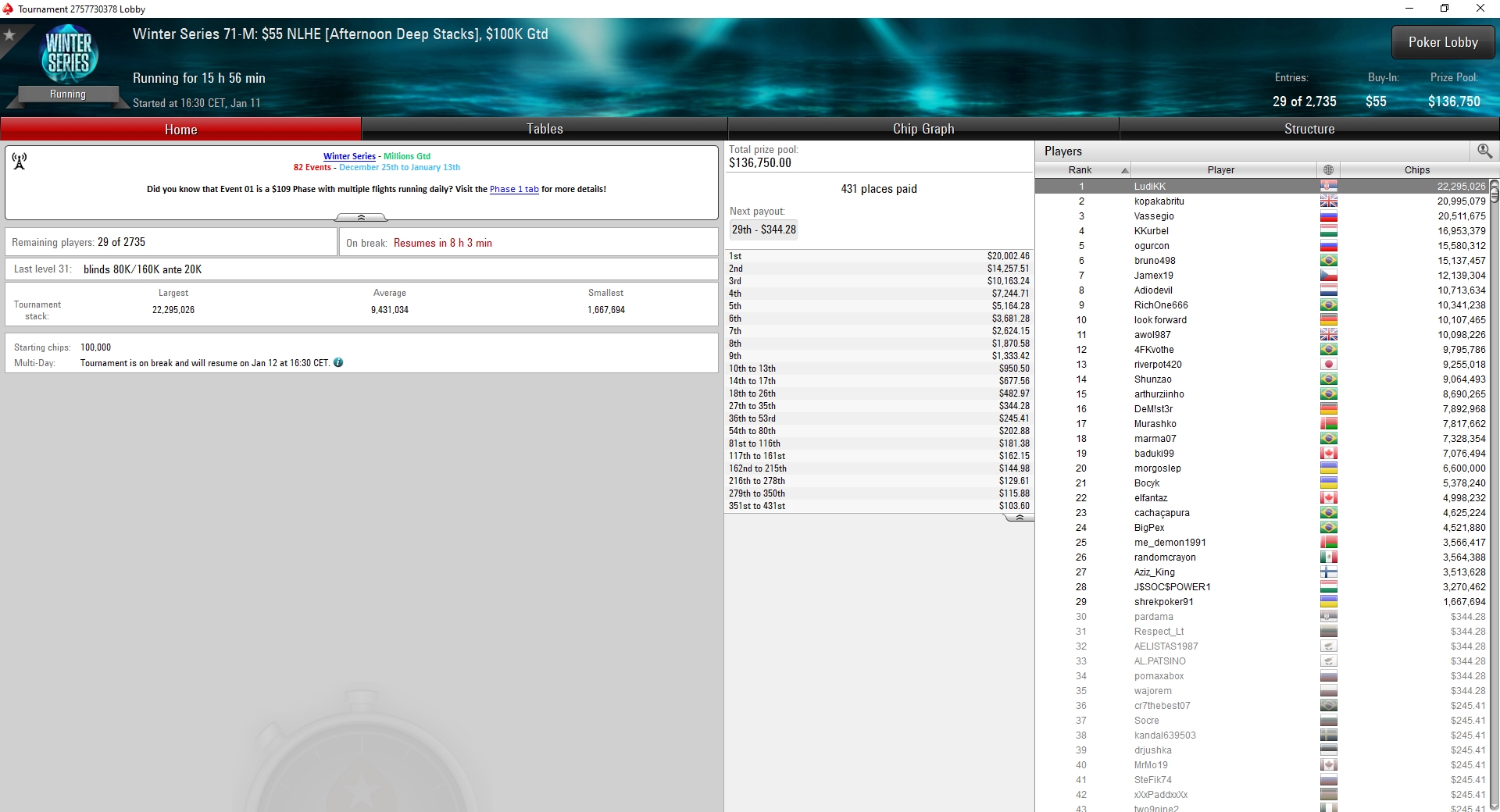
Task: Click the 1st place payout row
Action: [x=879, y=256]
